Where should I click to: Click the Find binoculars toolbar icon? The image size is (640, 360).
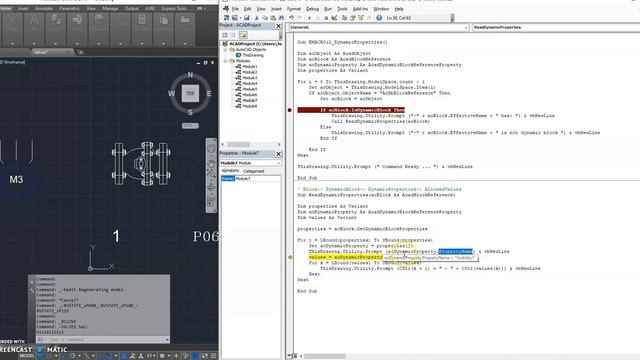[x=281, y=18]
